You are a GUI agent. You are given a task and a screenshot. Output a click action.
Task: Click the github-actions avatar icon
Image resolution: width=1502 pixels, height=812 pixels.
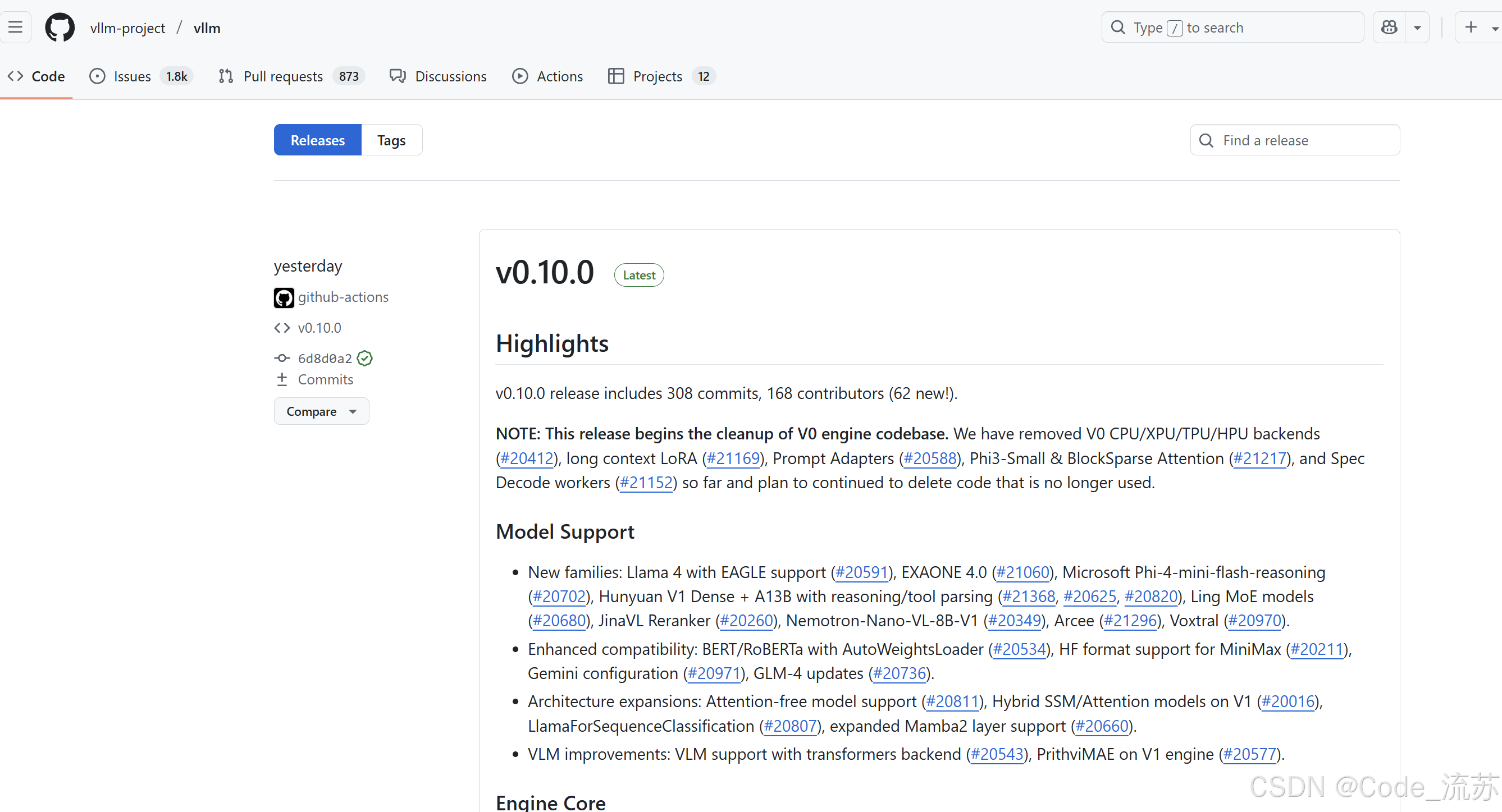[x=284, y=297]
